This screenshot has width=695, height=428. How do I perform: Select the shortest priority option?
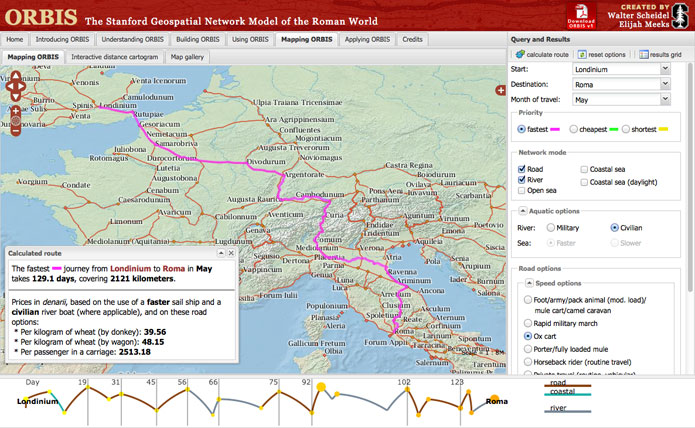pos(625,129)
